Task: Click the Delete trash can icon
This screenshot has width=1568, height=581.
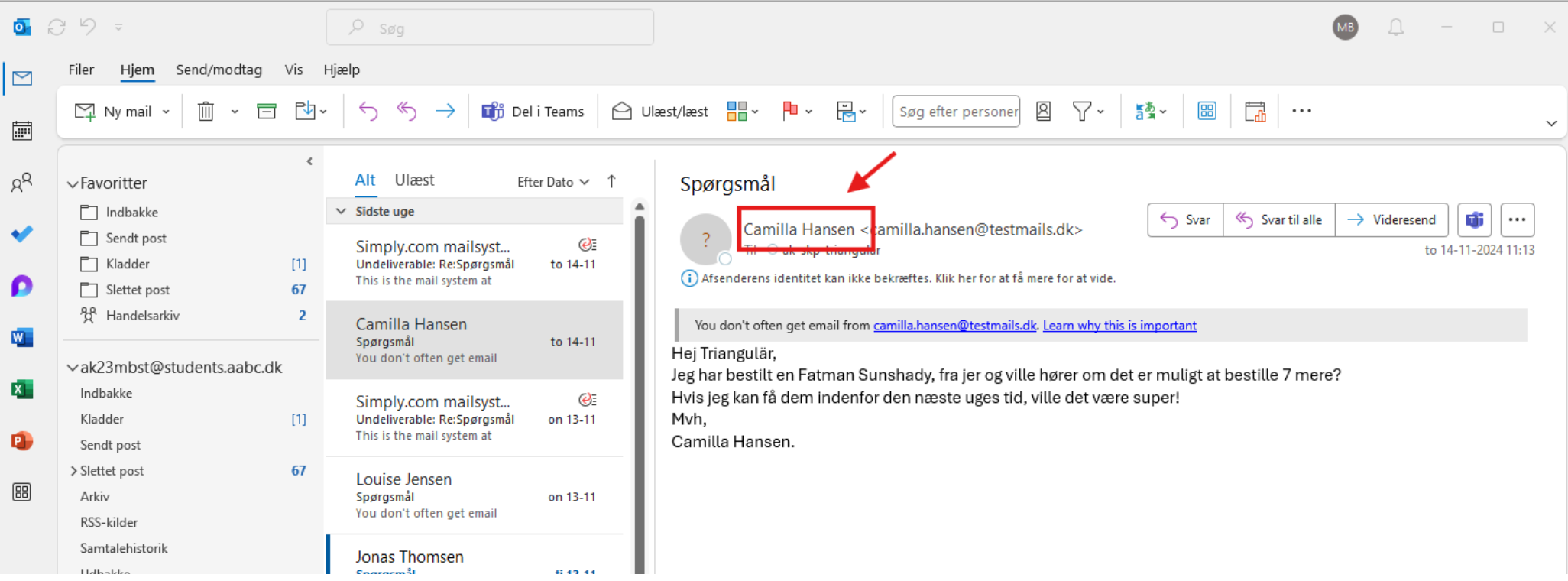Action: pyautogui.click(x=206, y=112)
